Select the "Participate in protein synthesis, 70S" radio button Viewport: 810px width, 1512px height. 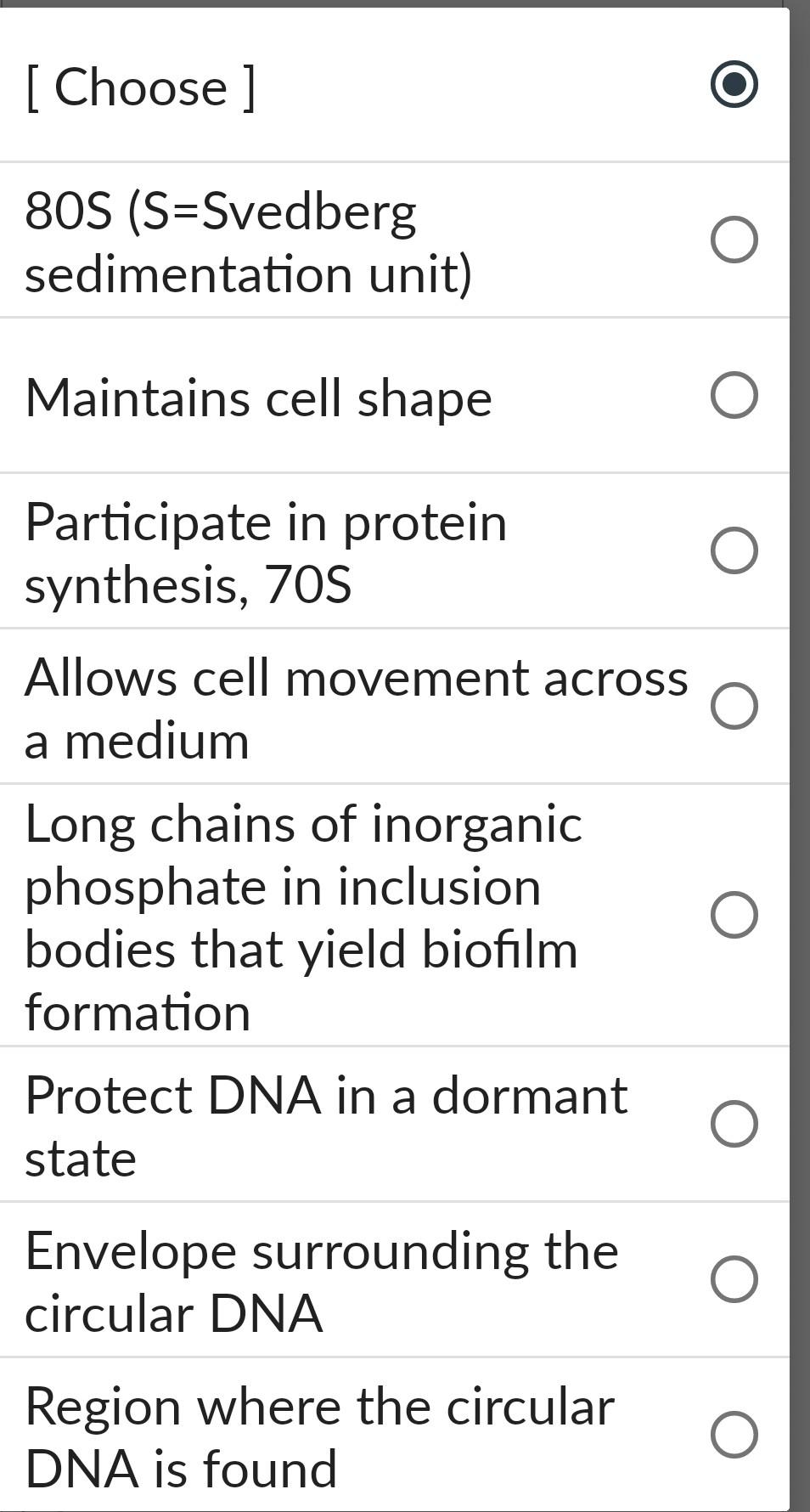click(x=734, y=550)
